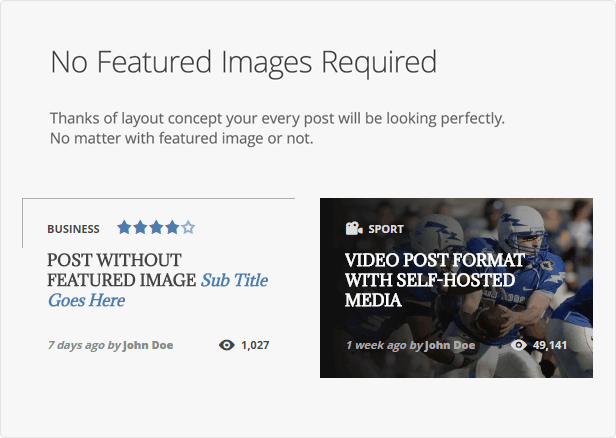The height and width of the screenshot is (438, 616).
Task: Open the SPORT category link
Action: tap(386, 229)
